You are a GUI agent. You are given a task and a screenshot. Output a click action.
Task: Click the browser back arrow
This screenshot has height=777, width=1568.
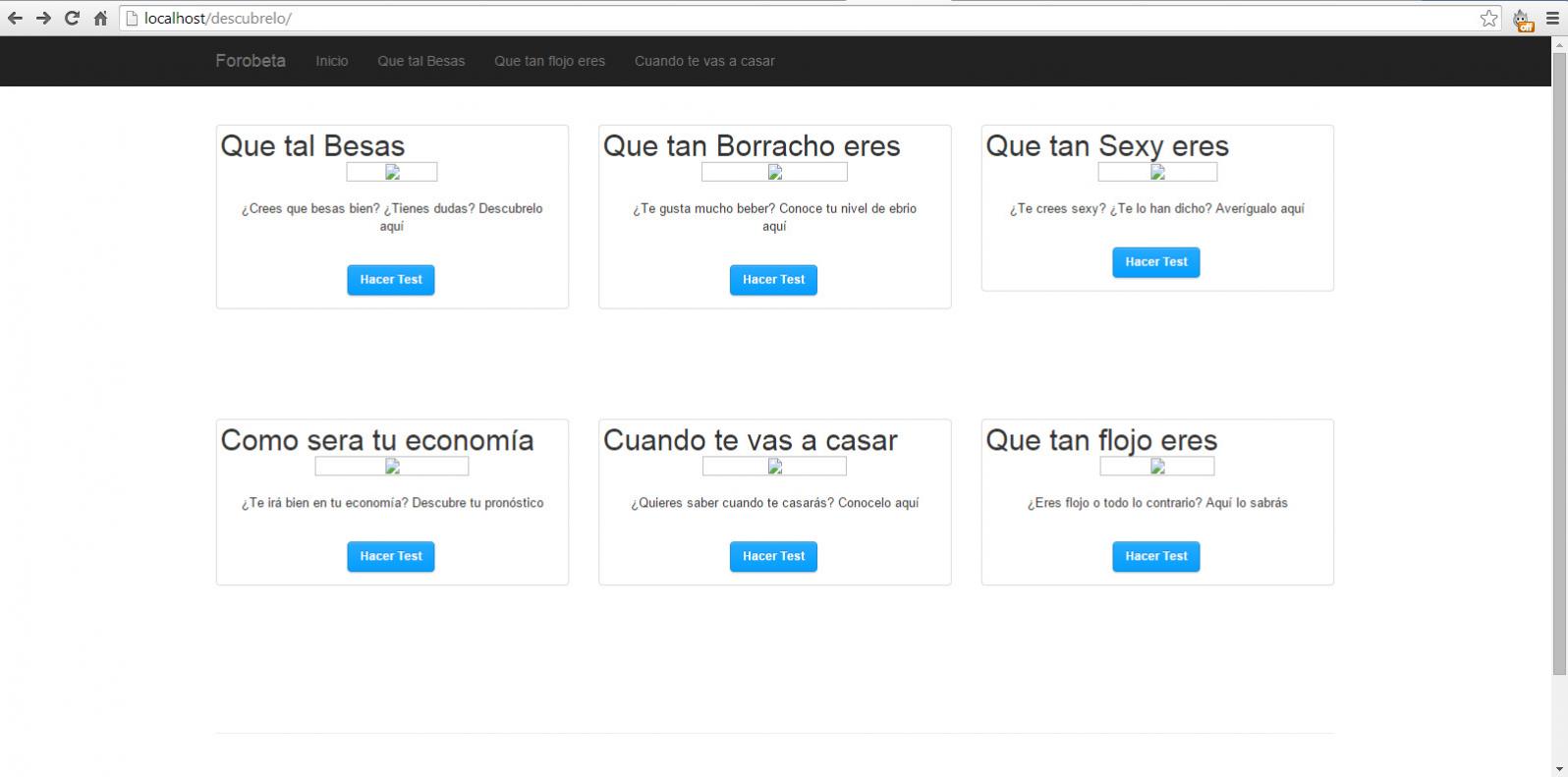(x=15, y=18)
